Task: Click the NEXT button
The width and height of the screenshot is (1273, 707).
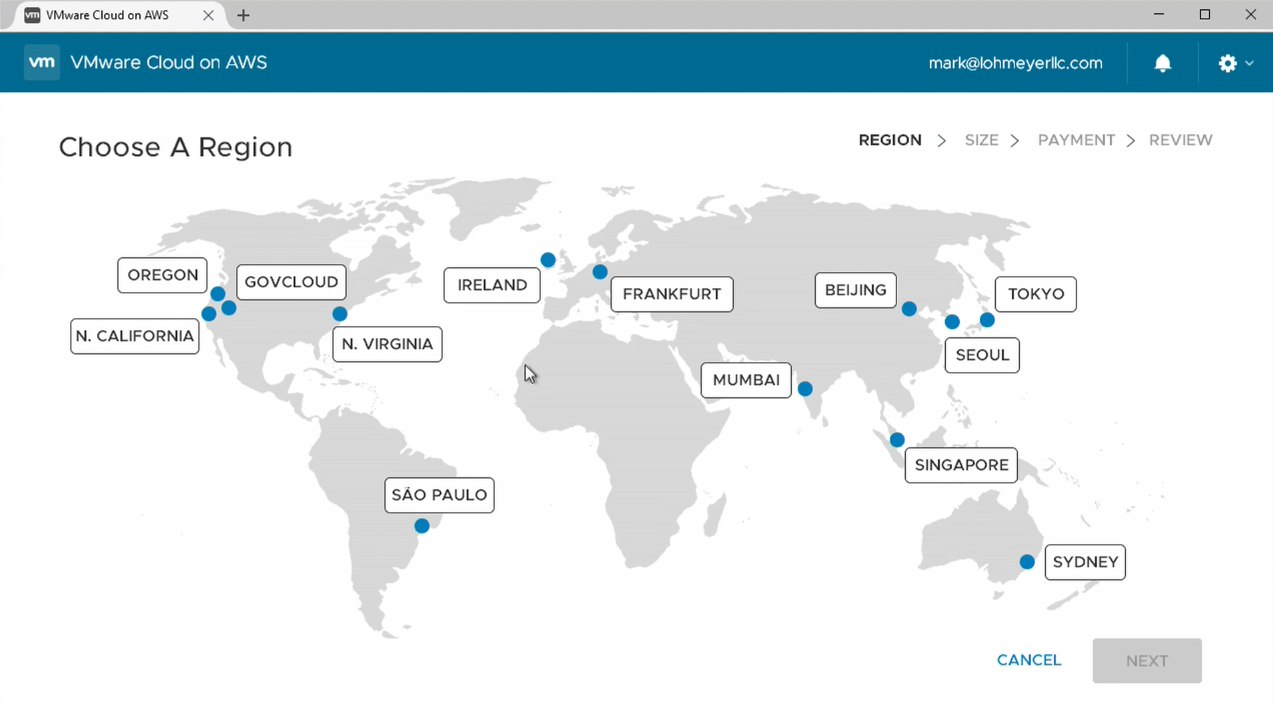Action: pos(1147,661)
